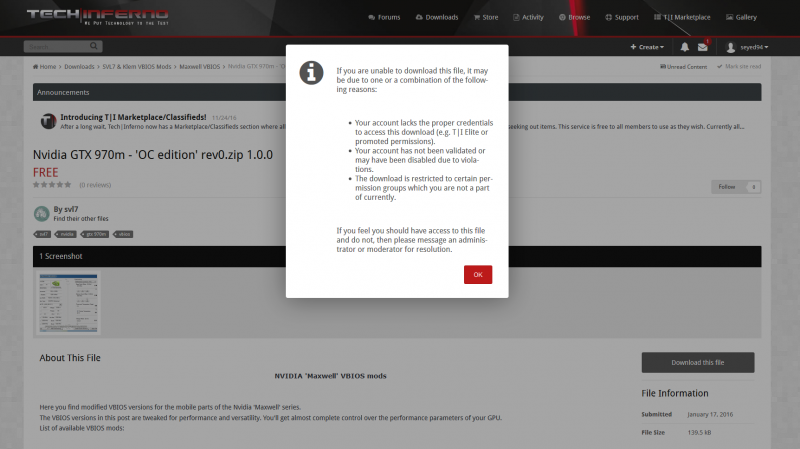The height and width of the screenshot is (449, 800).
Task: Open Maxwell VBIOS breadcrumb
Action: pos(199,67)
